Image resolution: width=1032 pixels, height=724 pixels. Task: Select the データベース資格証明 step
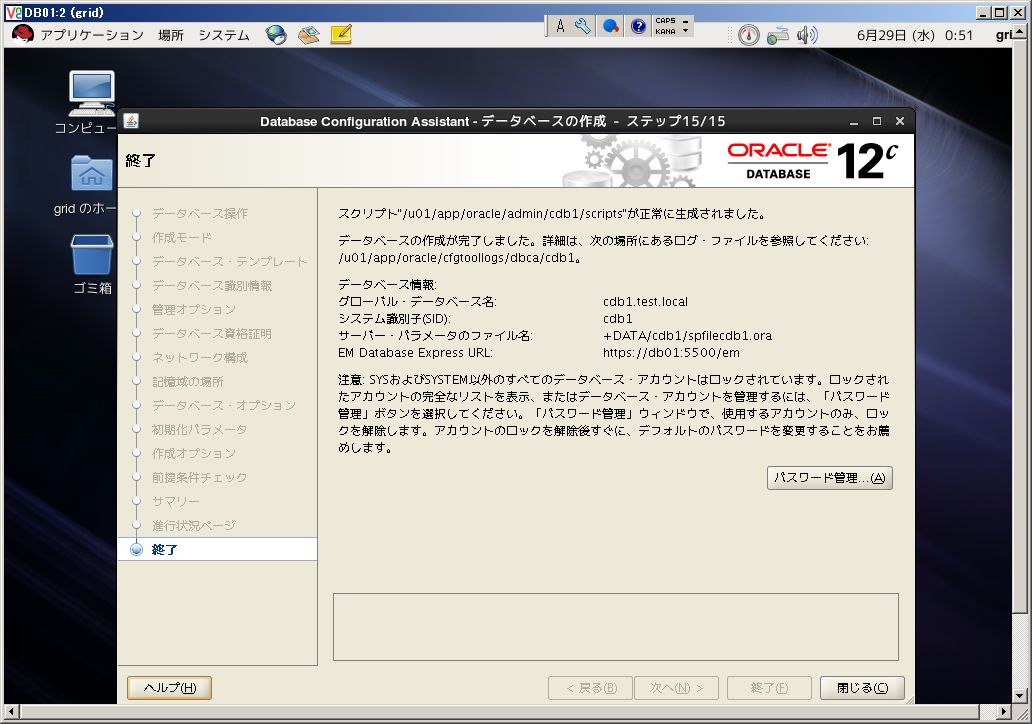pyautogui.click(x=211, y=334)
